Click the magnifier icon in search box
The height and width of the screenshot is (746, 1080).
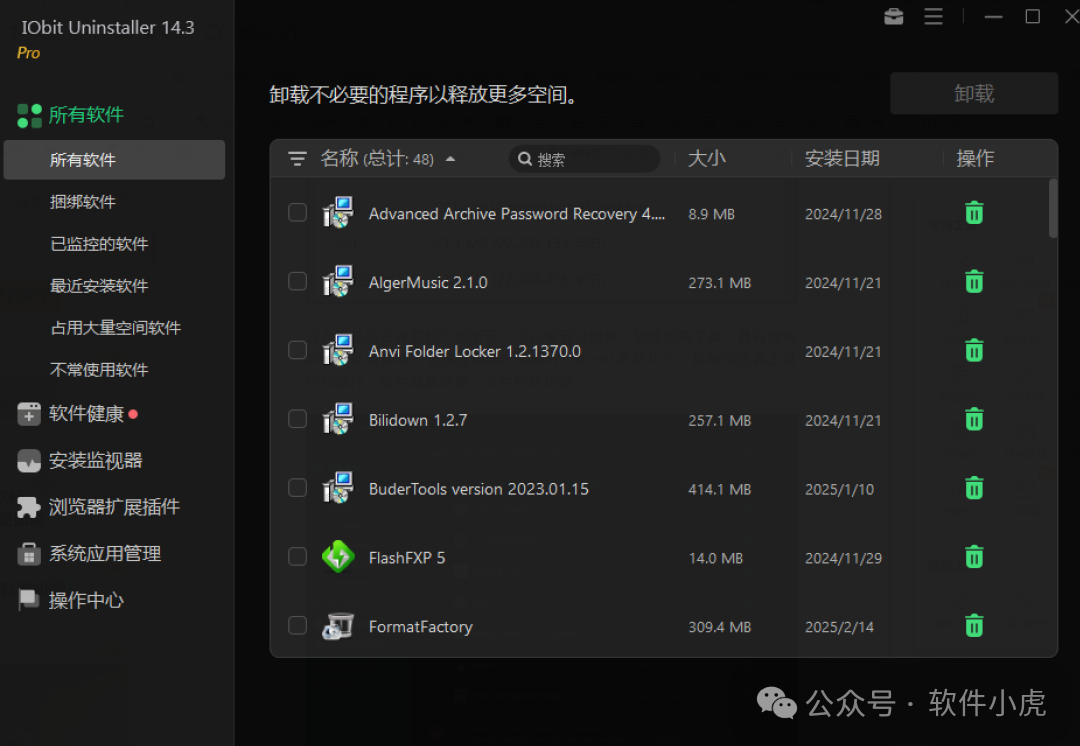click(x=525, y=159)
